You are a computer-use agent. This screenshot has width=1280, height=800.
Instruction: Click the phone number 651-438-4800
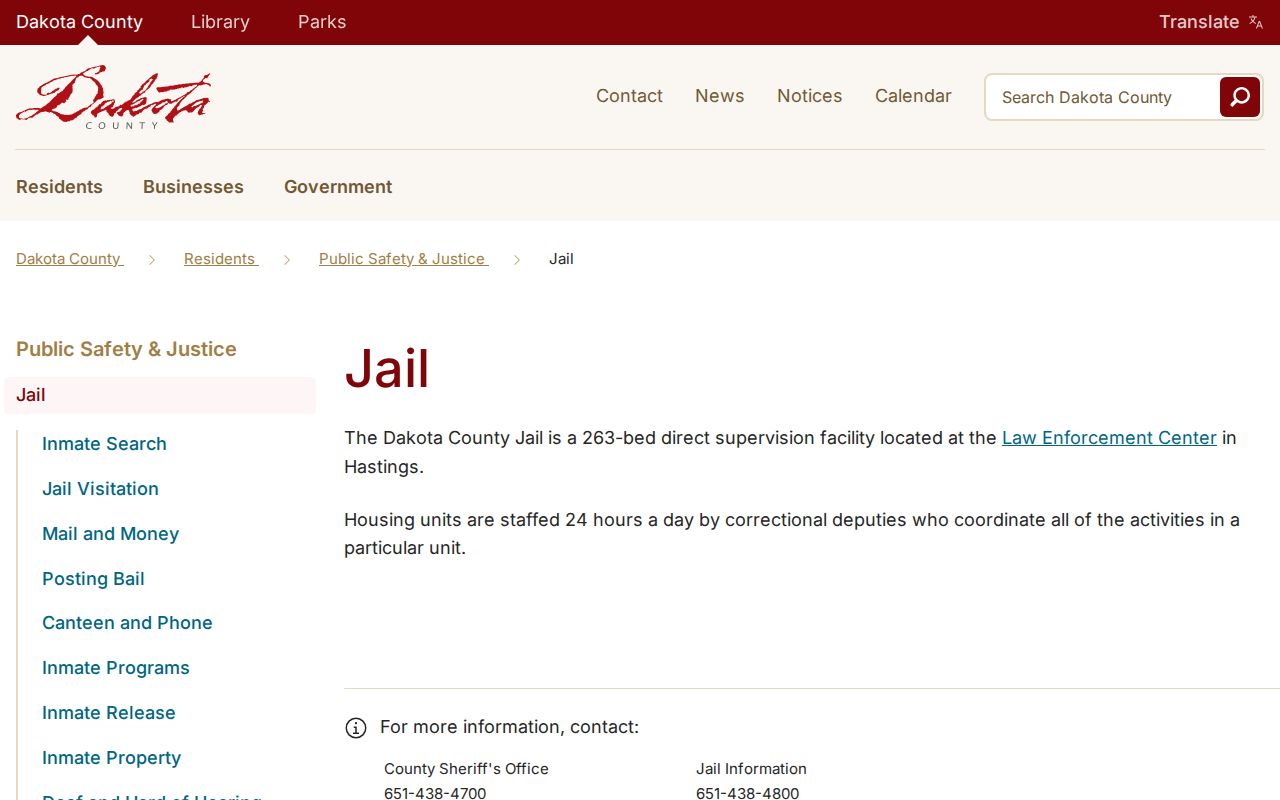pyautogui.click(x=748, y=793)
